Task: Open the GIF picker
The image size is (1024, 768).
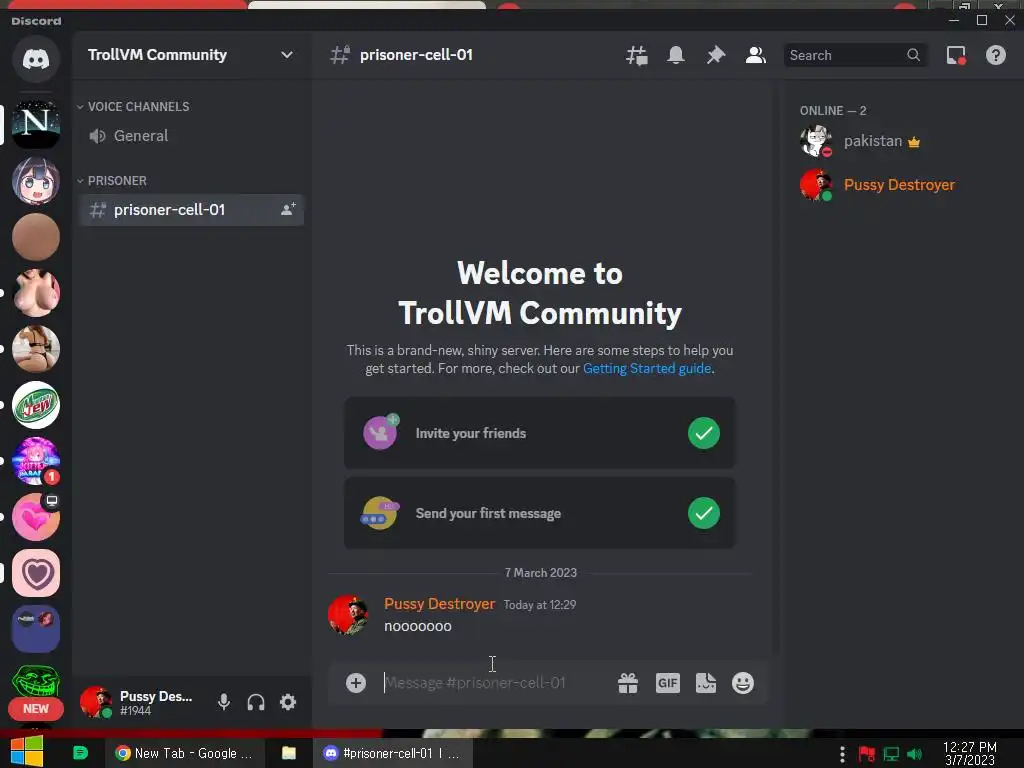Action: [667, 683]
